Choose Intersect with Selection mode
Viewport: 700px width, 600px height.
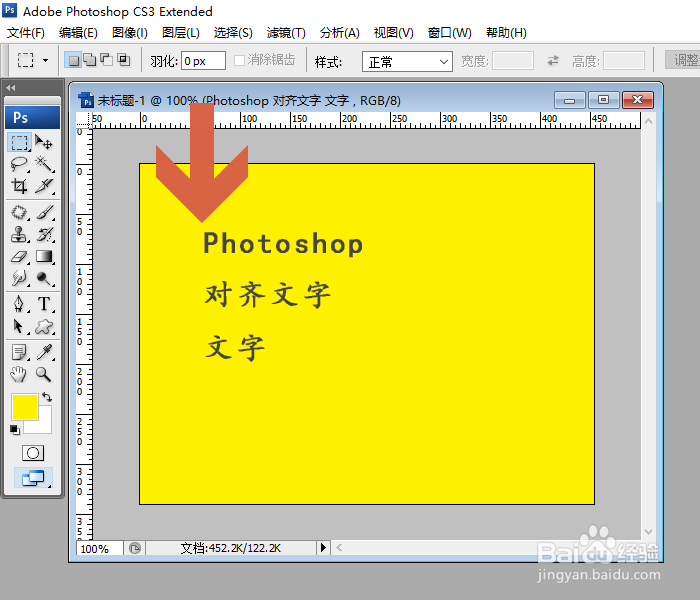pos(124,60)
